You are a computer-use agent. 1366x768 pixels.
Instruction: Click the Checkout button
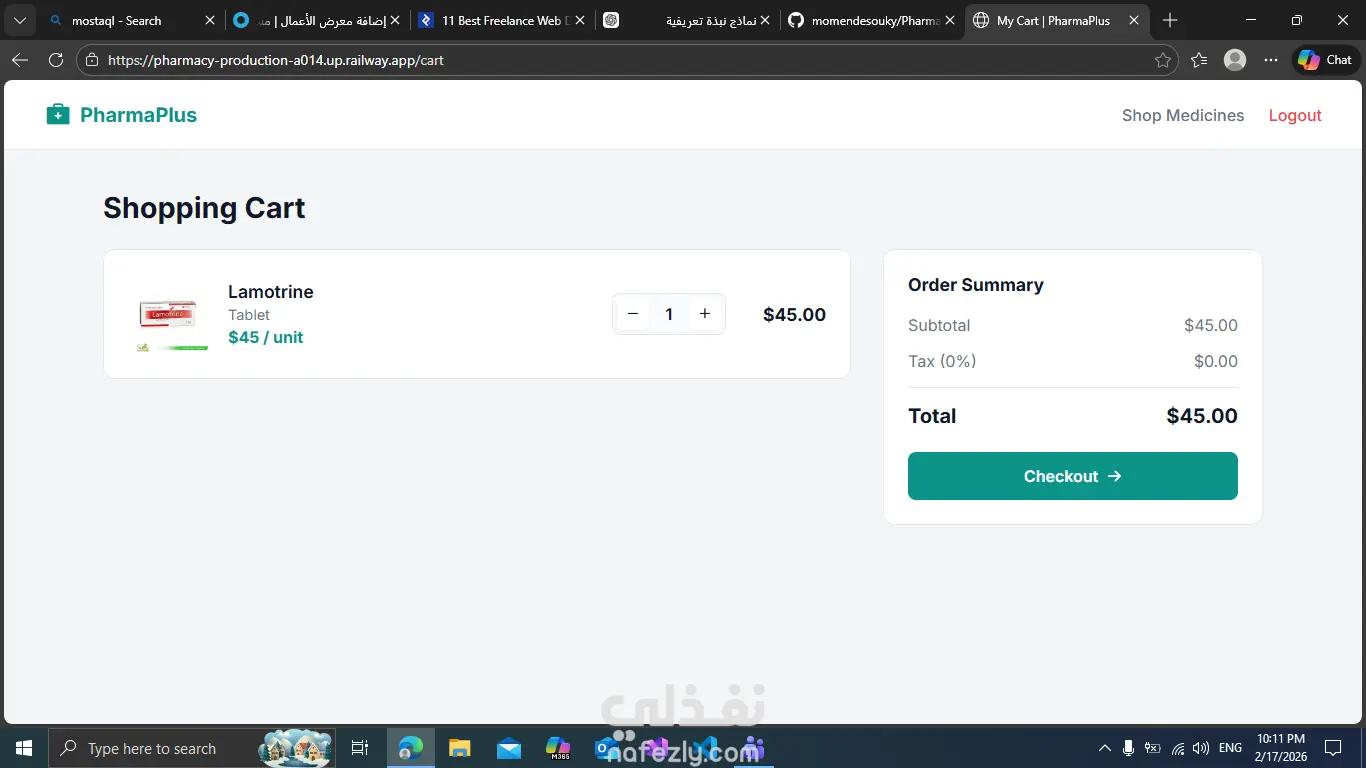pos(1073,476)
